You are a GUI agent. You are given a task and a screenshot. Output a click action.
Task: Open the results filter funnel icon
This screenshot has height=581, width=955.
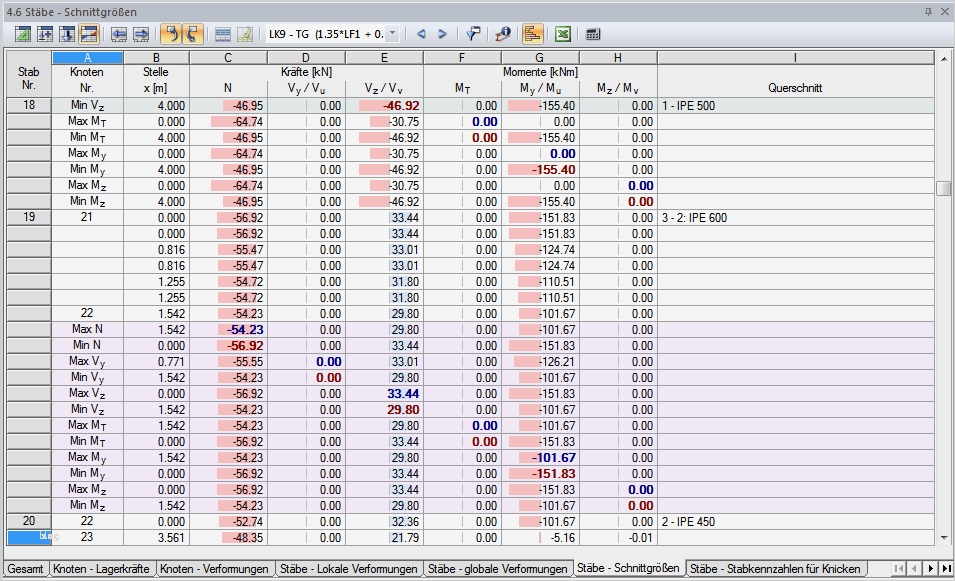(473, 34)
